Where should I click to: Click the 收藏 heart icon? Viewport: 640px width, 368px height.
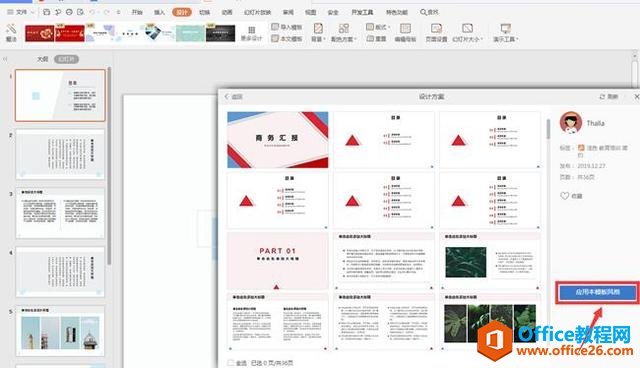tap(564, 196)
